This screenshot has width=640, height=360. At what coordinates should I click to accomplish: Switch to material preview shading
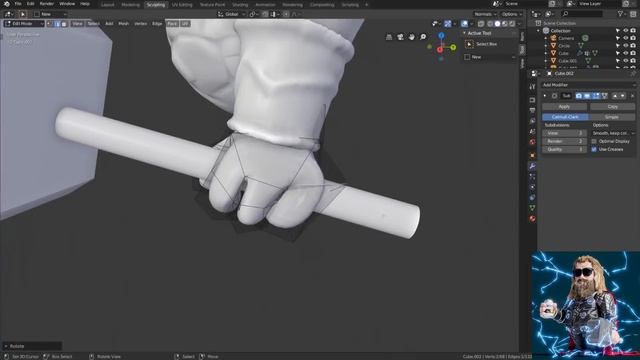click(x=504, y=24)
